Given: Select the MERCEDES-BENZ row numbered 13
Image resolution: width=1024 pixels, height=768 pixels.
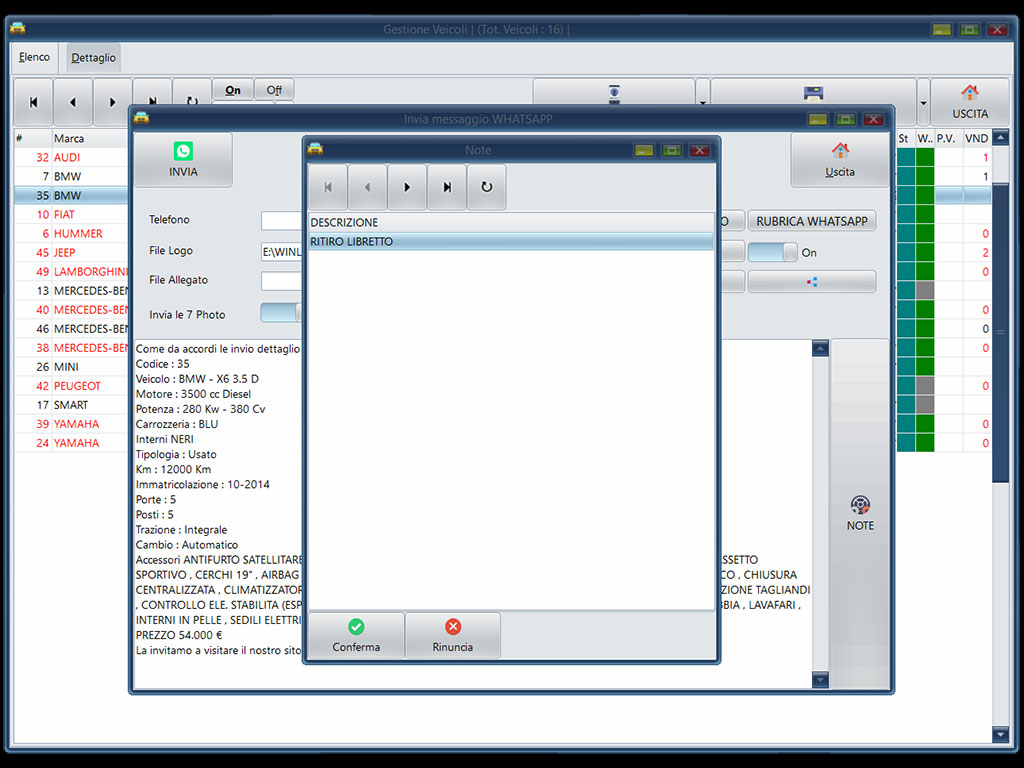Looking at the screenshot, I should (72, 291).
